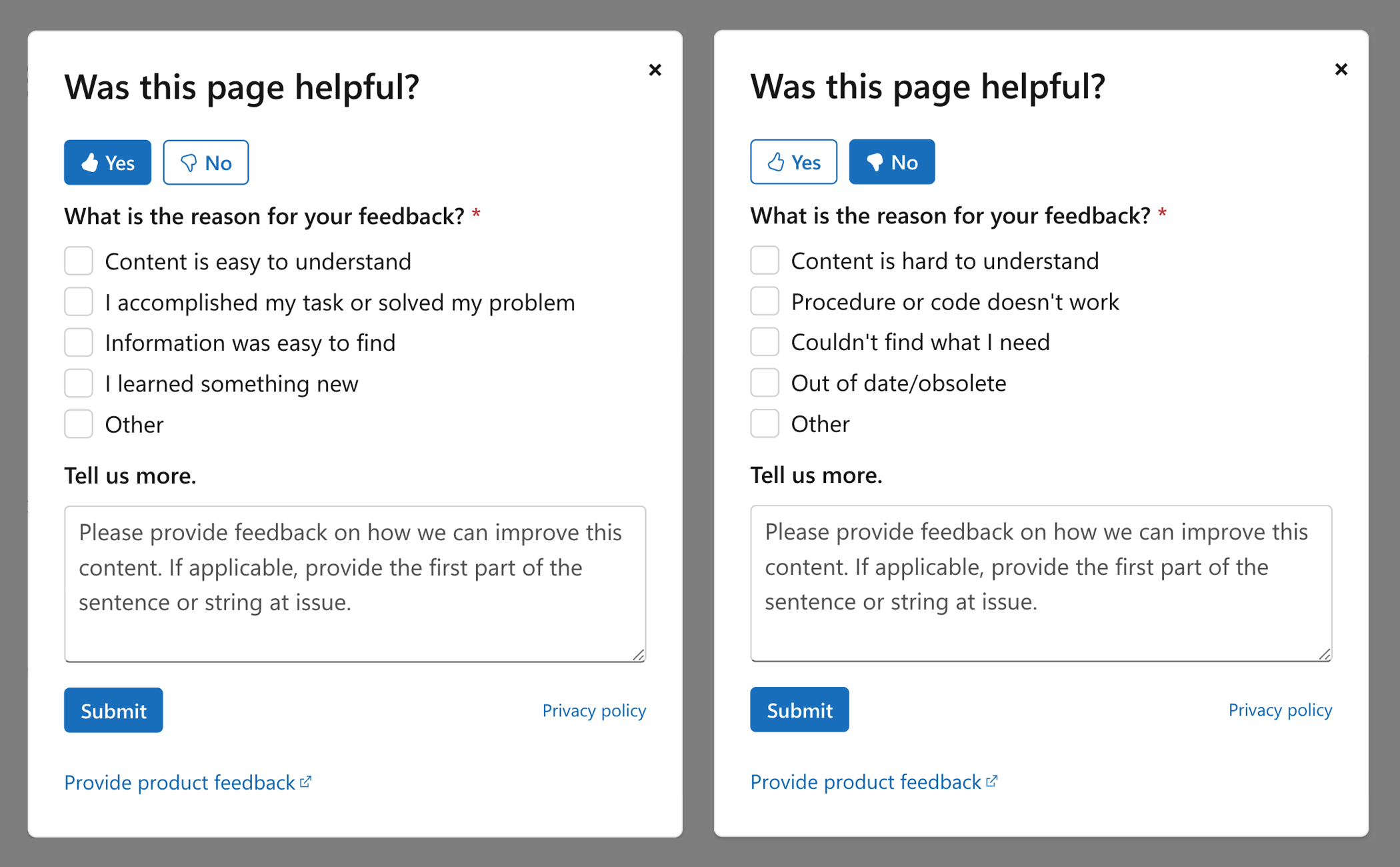Viewport: 1400px width, 867px height.
Task: Select "I learned something new" checkbox
Action: click(x=79, y=383)
